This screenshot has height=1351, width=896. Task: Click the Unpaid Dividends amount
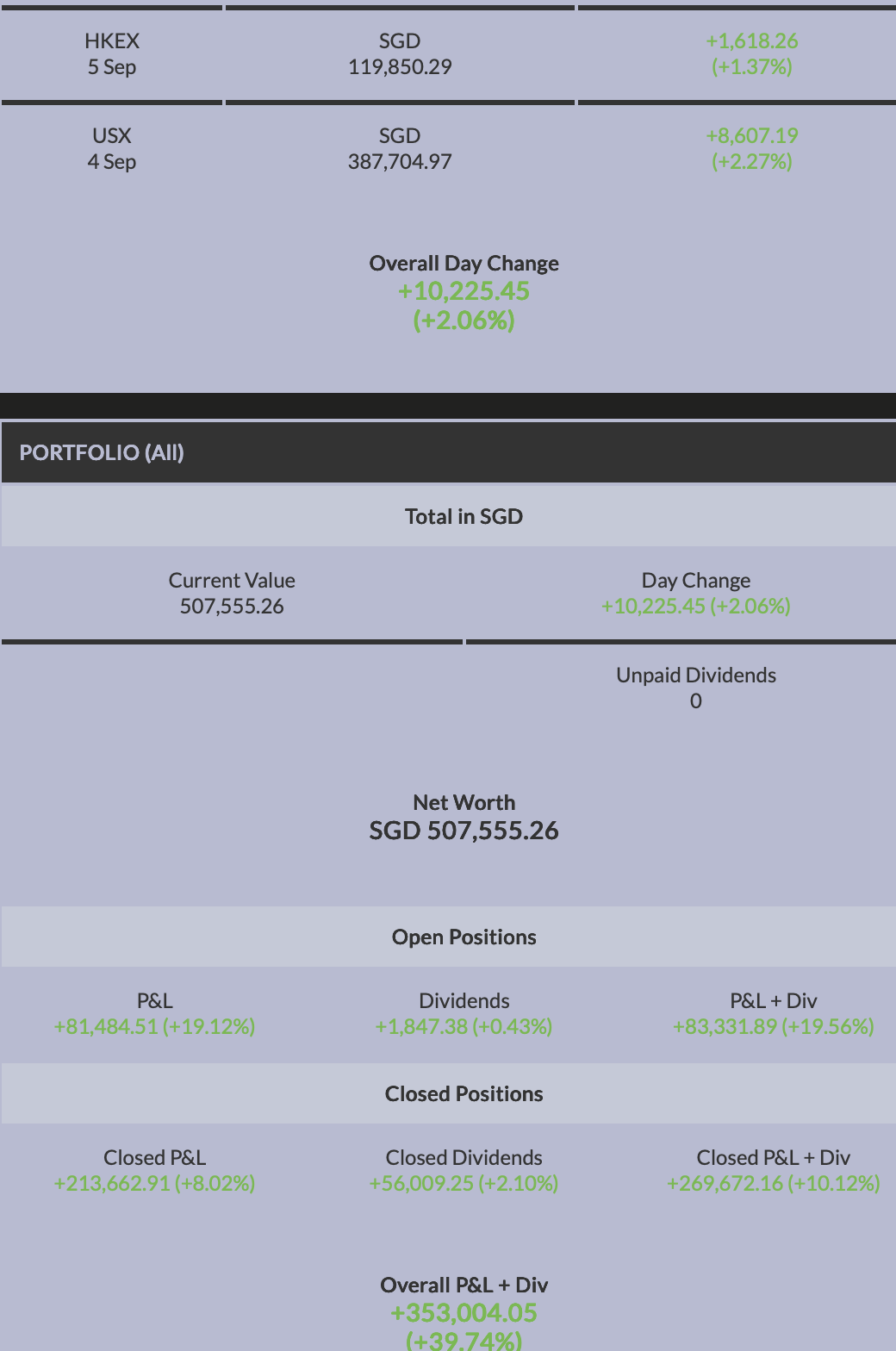[x=695, y=700]
